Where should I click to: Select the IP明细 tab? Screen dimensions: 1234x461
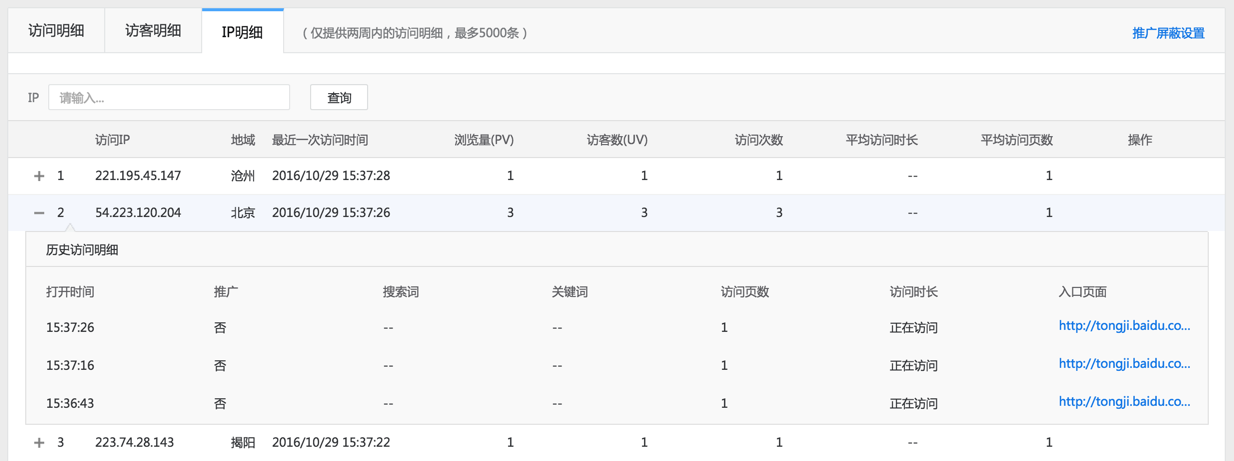click(242, 32)
